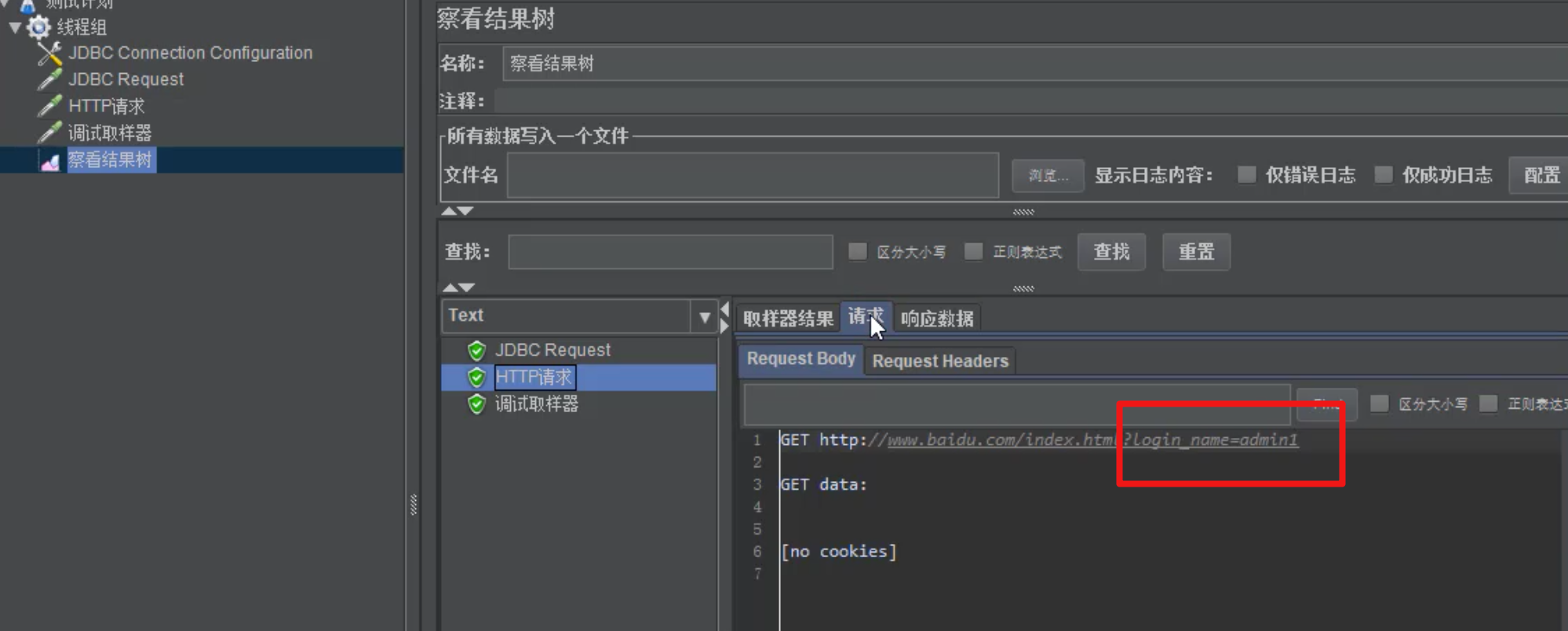The height and width of the screenshot is (631, 1568).
Task: Switch to 取样器结果 tab
Action: coord(788,319)
